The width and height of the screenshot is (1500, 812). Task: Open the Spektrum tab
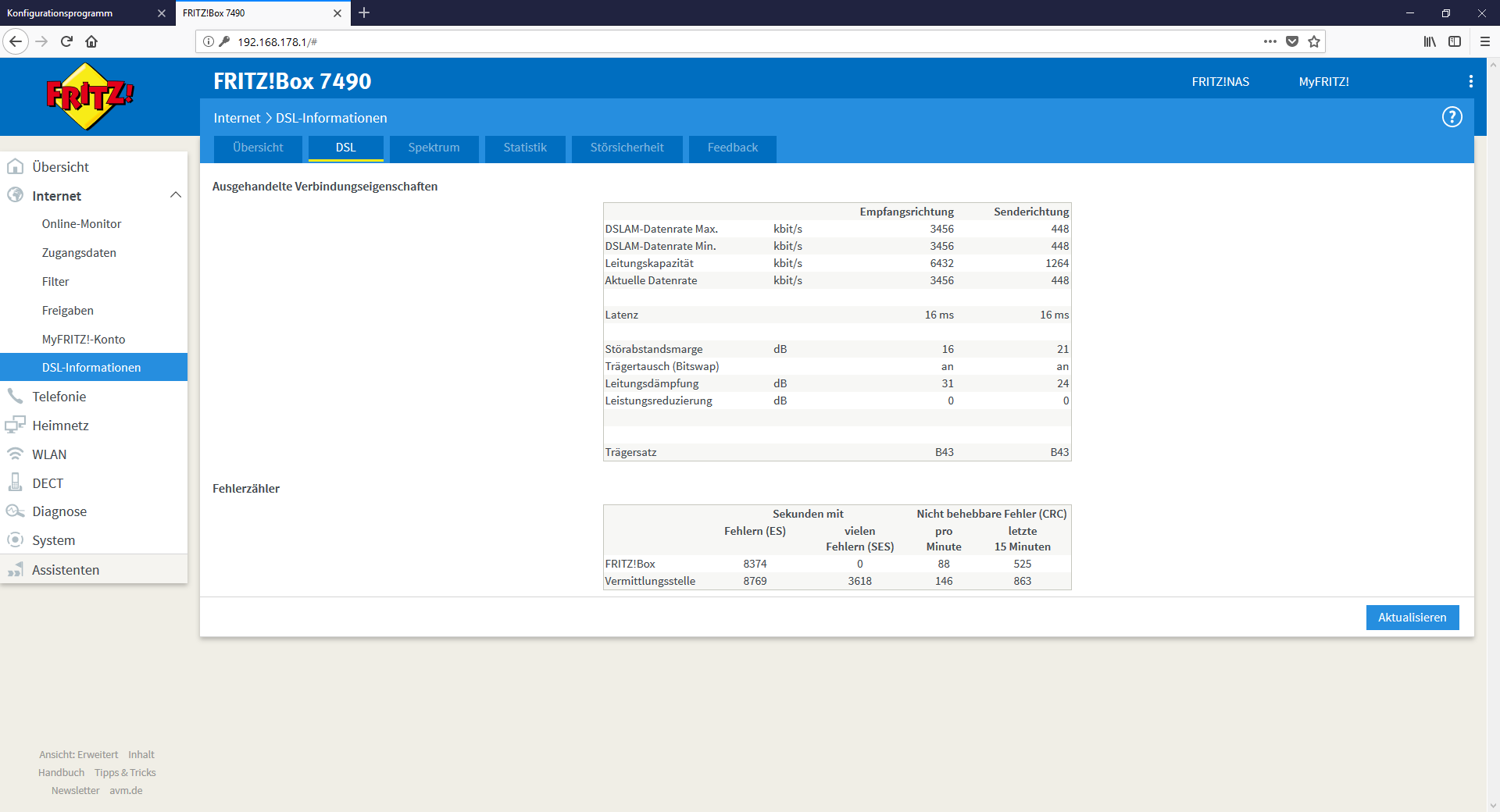[x=434, y=148]
